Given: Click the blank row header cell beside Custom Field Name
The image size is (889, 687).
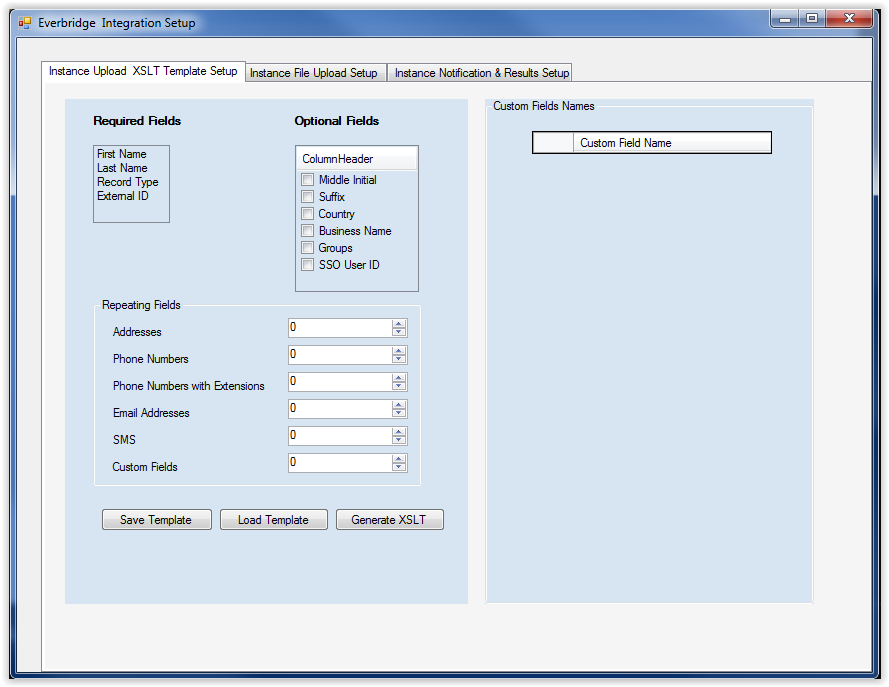Looking at the screenshot, I should tap(553, 143).
